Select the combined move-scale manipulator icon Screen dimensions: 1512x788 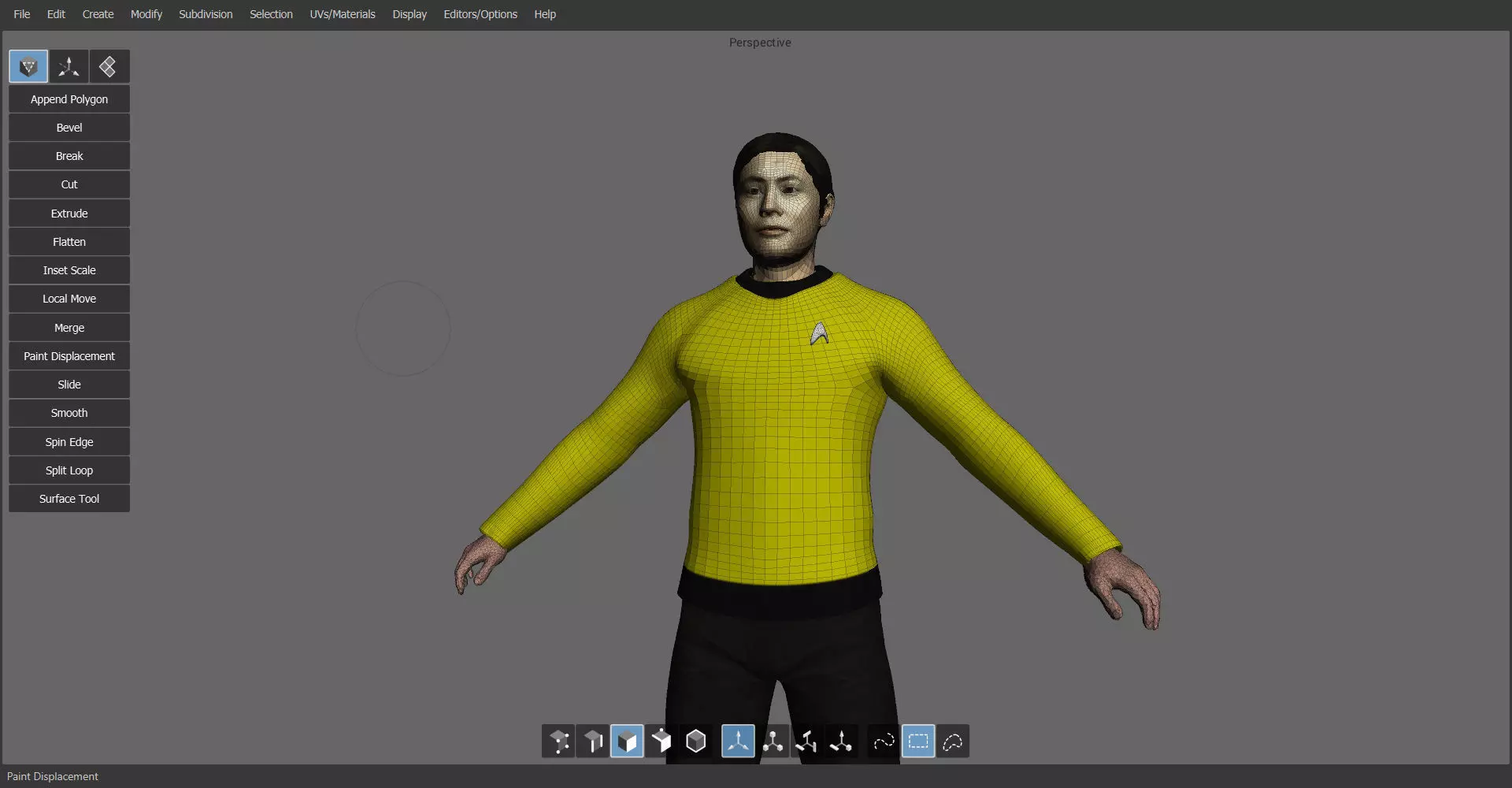[x=841, y=742]
